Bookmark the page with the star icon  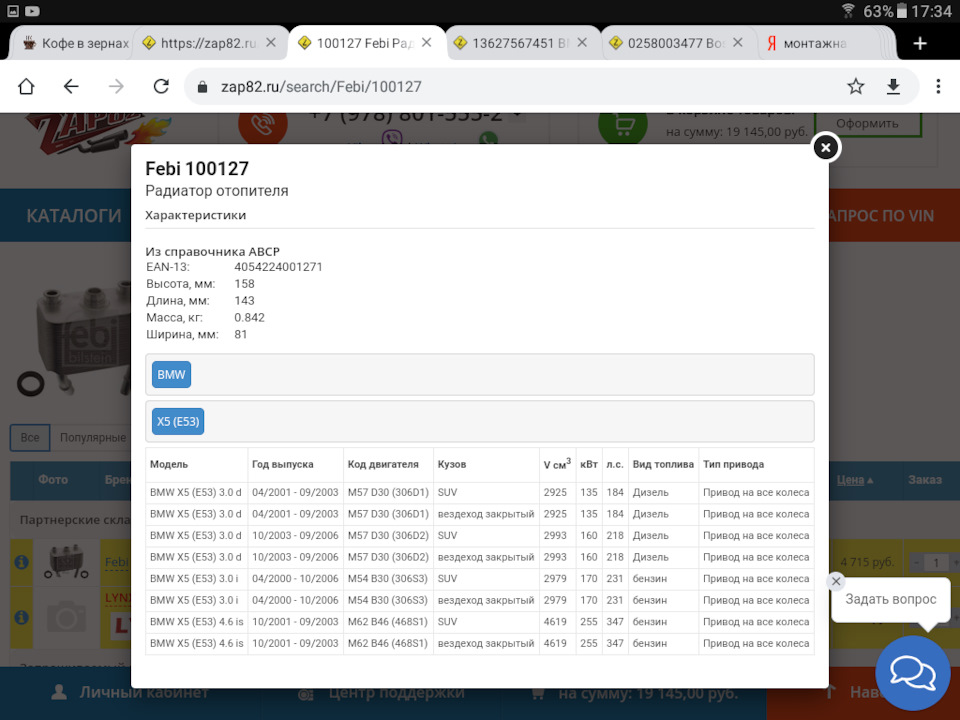[x=855, y=86]
